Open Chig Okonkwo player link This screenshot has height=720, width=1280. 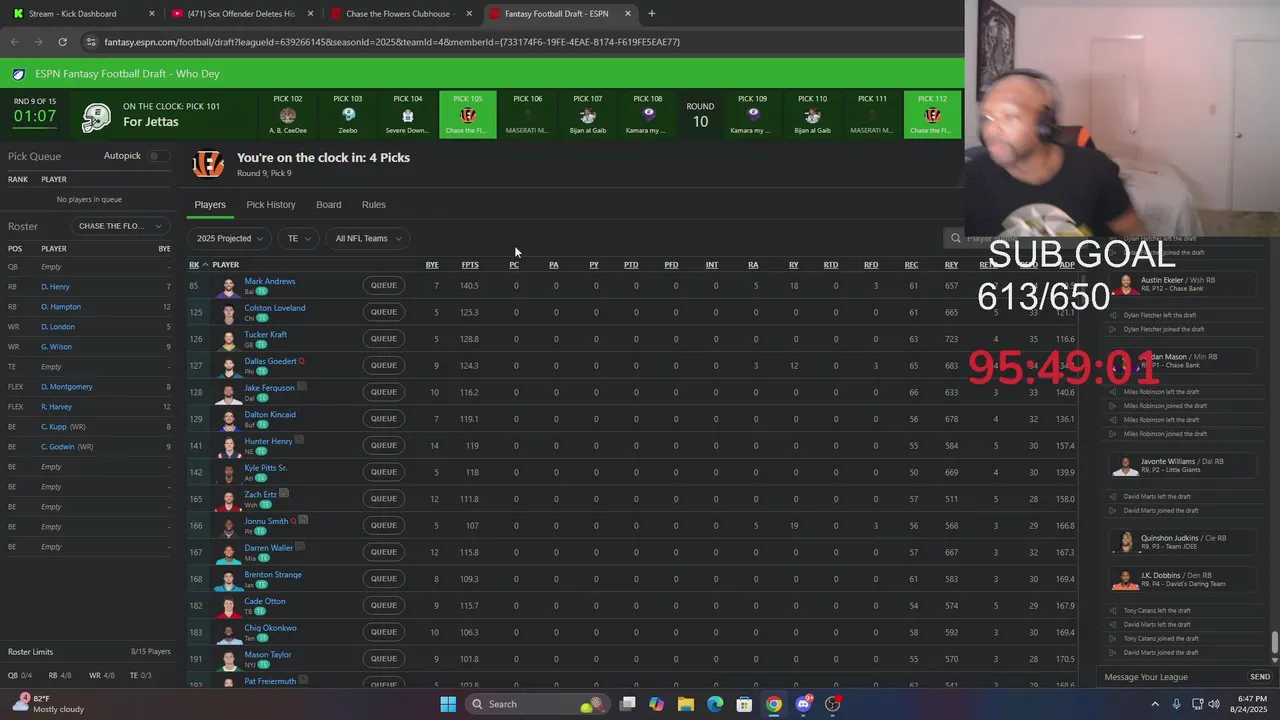[x=270, y=628]
